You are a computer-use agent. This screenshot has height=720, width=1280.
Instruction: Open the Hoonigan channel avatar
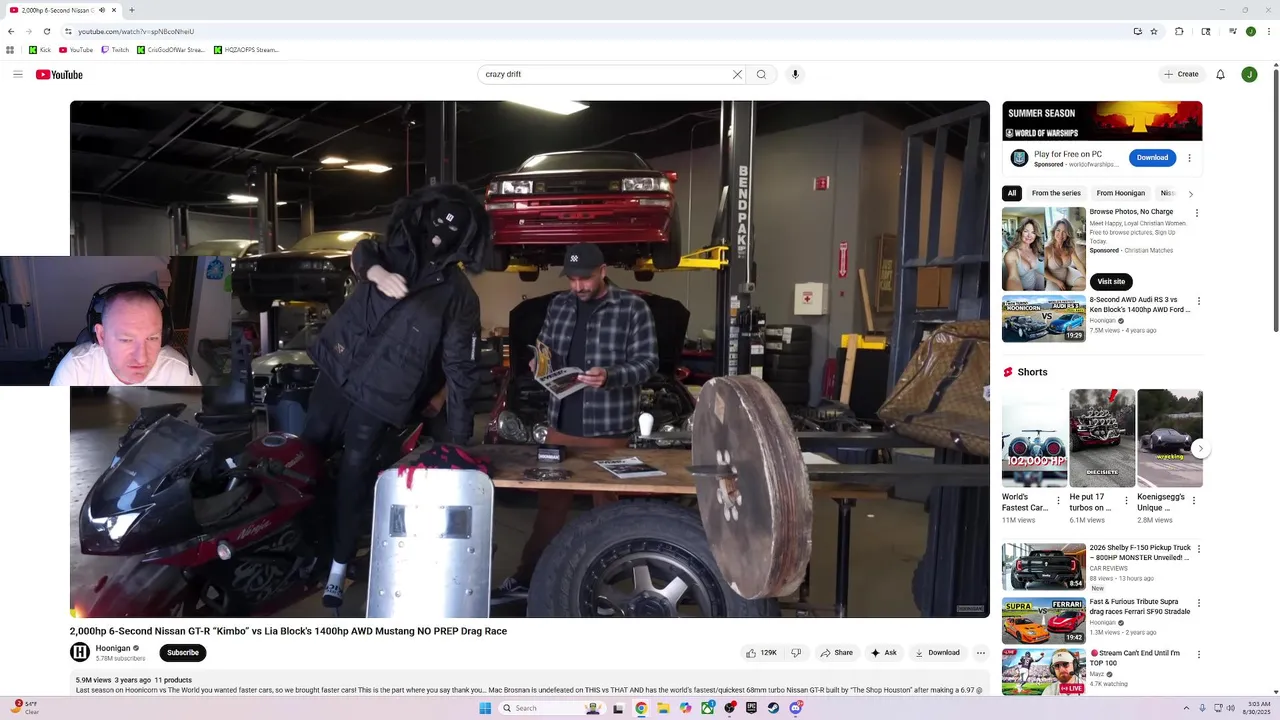(x=80, y=652)
